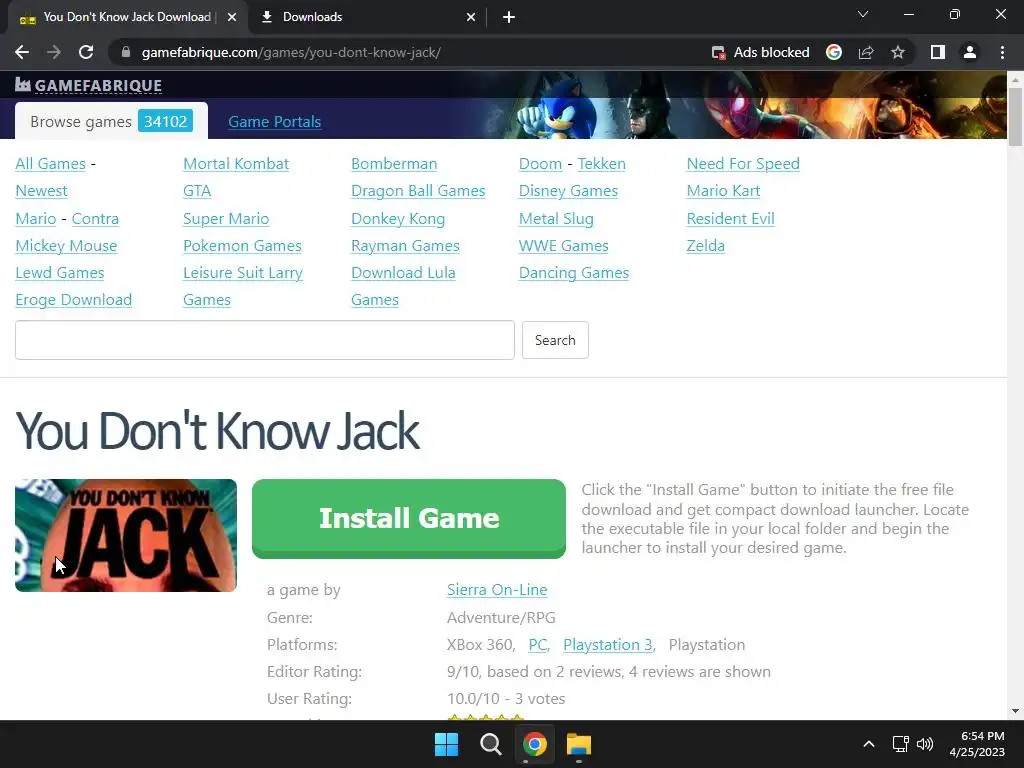Open the Metal Slug link
1024x768 pixels.
point(556,218)
